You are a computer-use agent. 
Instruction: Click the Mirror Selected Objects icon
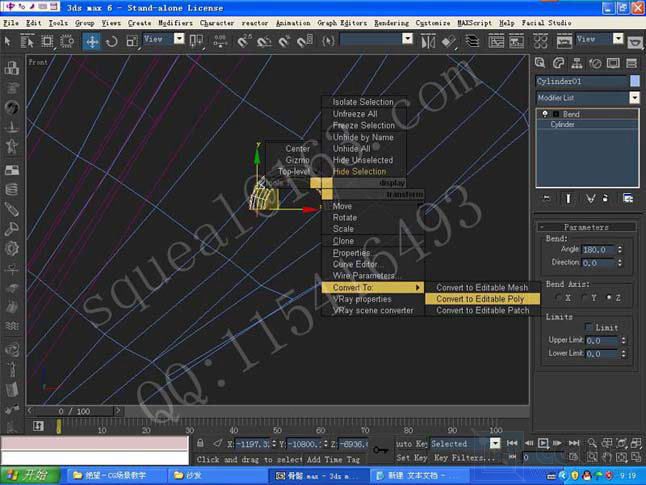click(x=428, y=42)
